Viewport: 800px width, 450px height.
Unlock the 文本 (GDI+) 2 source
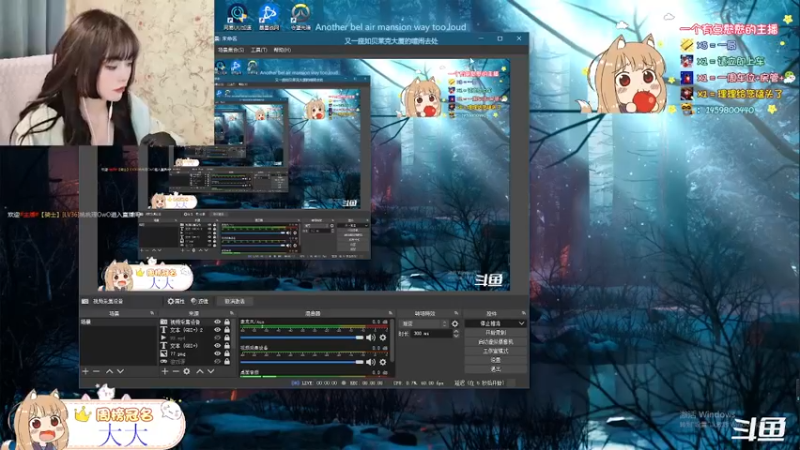(227, 330)
